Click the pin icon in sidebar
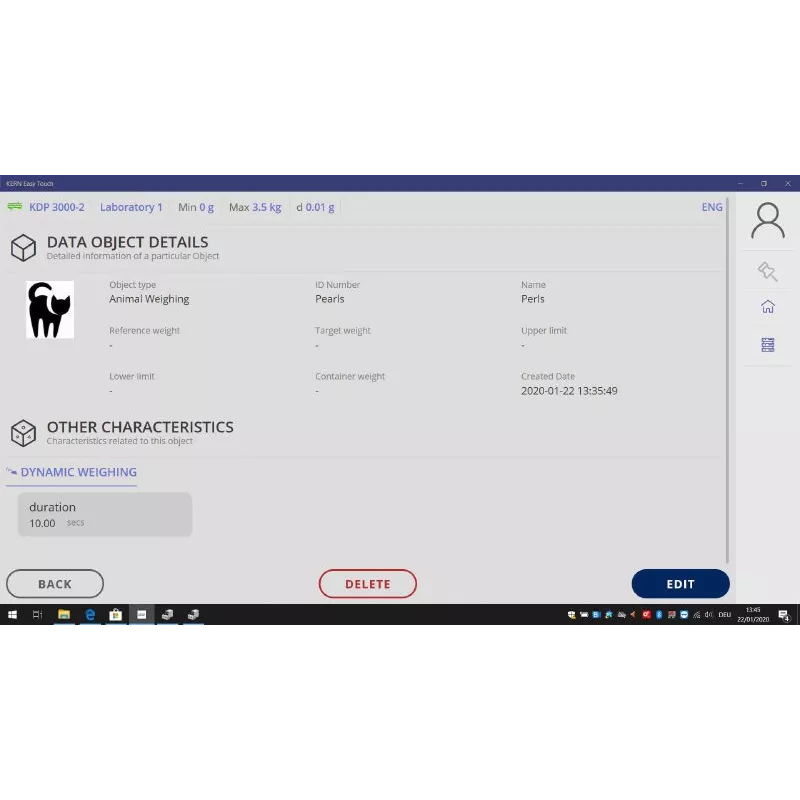This screenshot has width=800, height=800. click(x=767, y=271)
